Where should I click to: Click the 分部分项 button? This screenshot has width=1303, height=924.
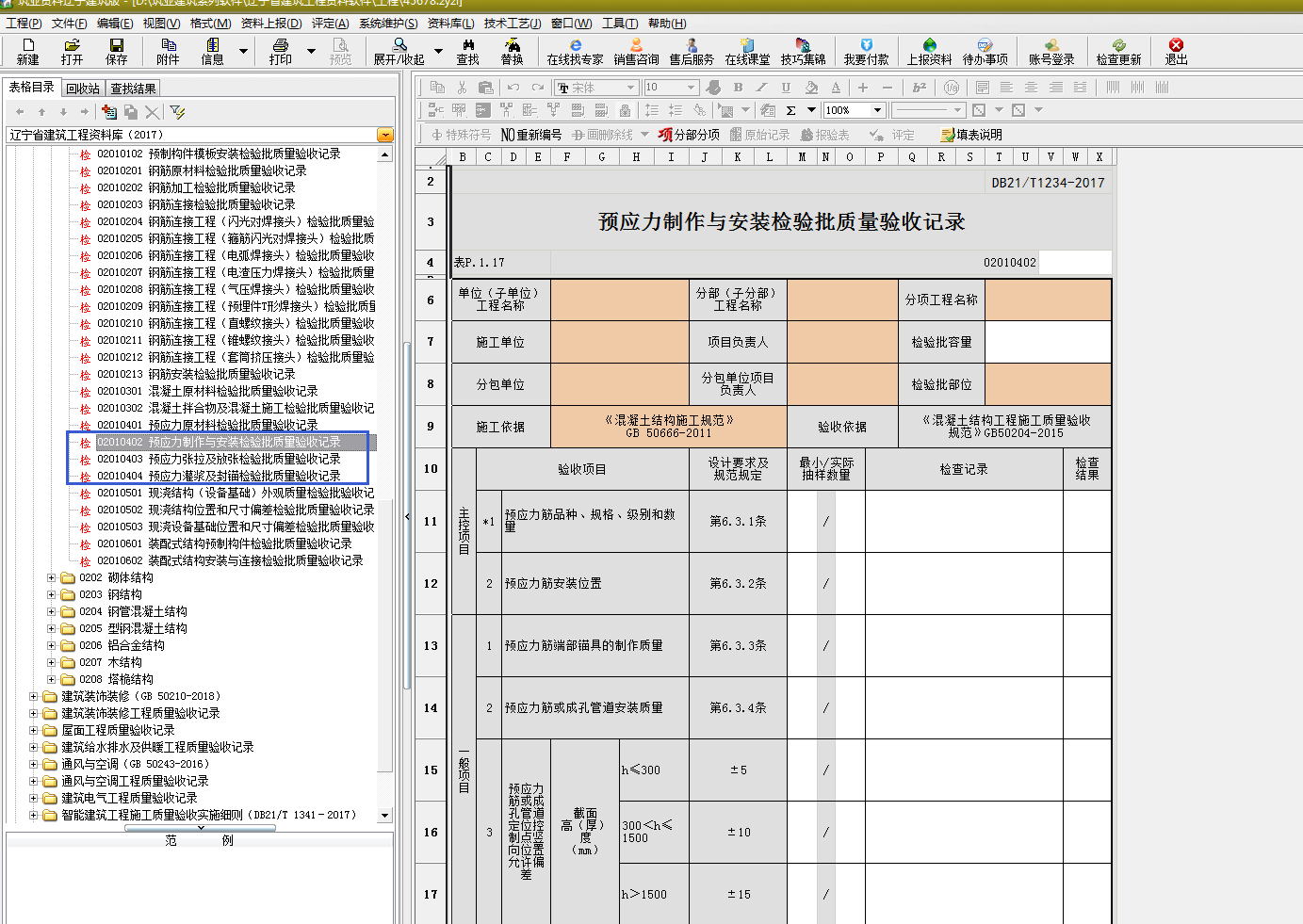point(689,135)
